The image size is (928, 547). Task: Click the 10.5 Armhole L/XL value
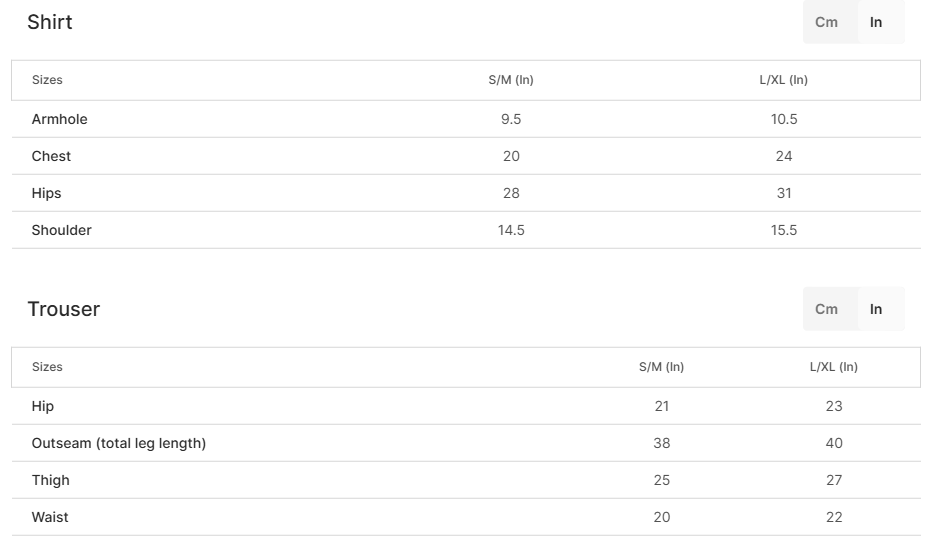(x=784, y=119)
